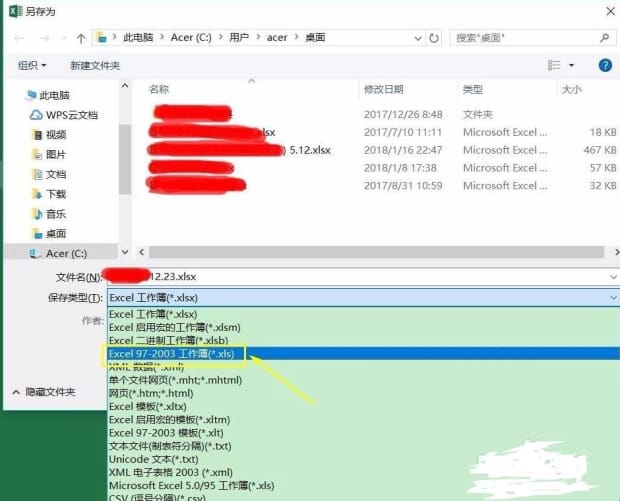Open the 组织 menu

click(x=32, y=65)
